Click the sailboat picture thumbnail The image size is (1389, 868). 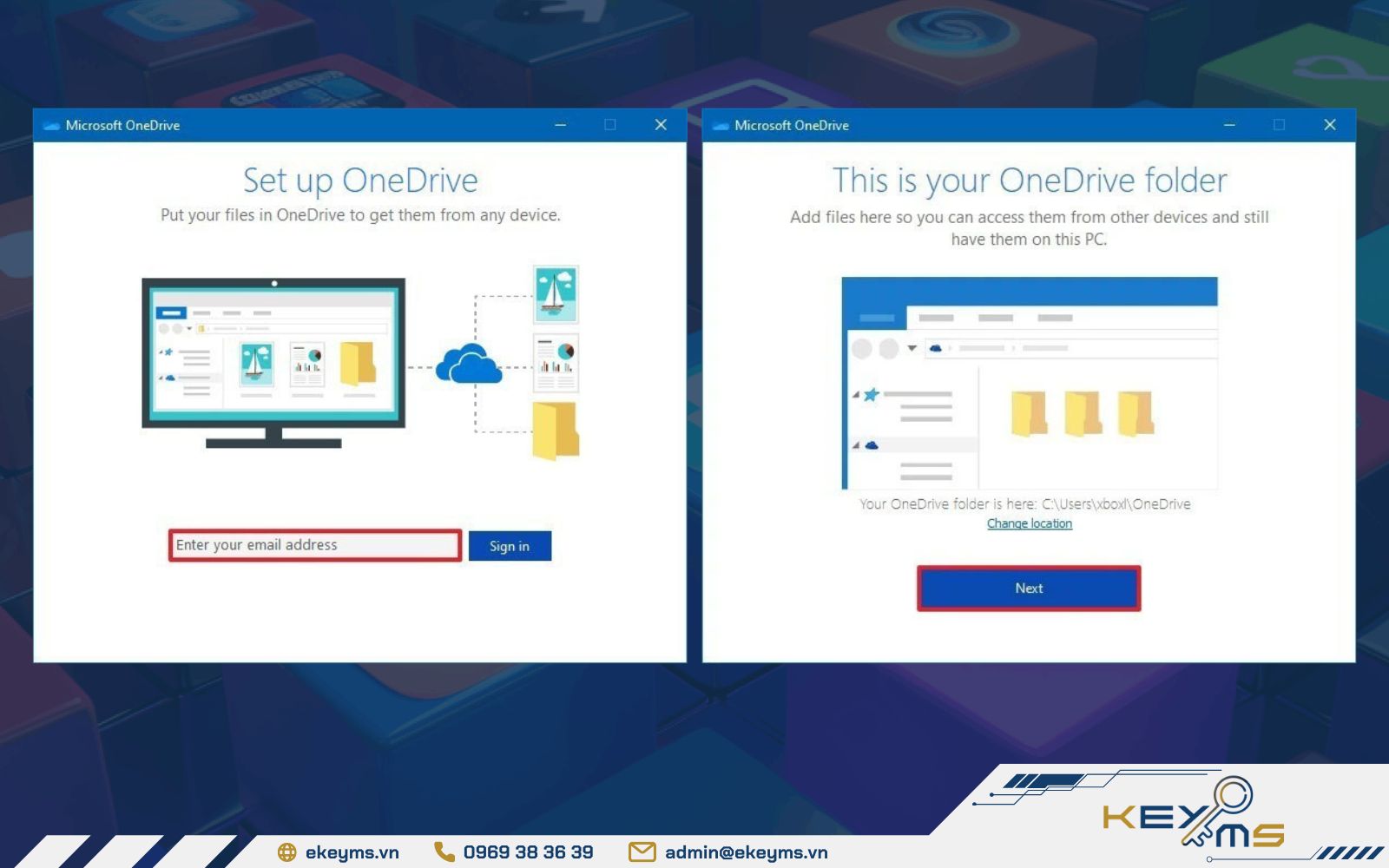tap(556, 295)
